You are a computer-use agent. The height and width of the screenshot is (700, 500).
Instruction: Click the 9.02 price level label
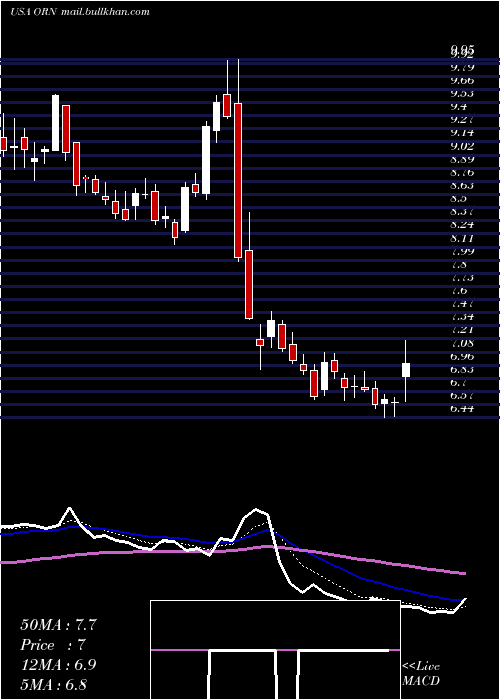click(x=462, y=146)
